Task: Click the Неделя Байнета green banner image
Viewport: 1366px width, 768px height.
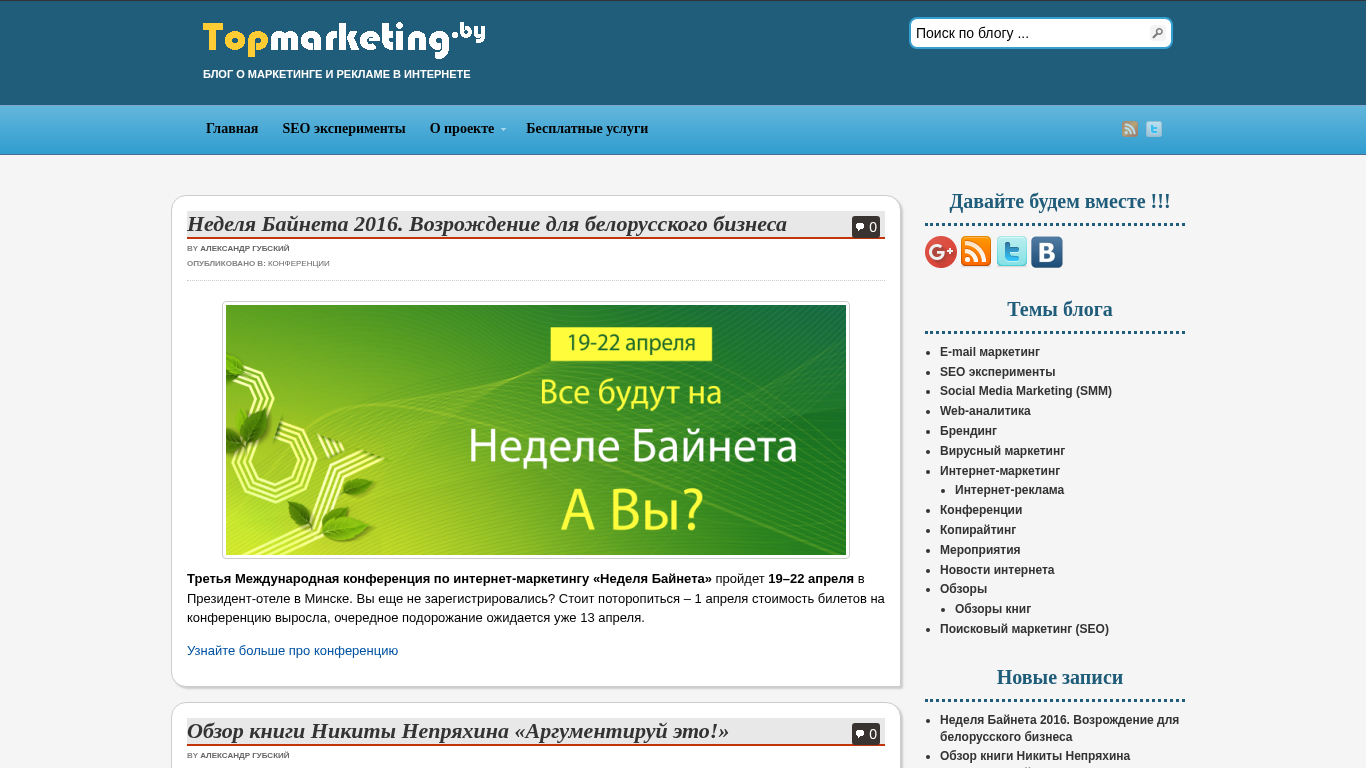Action: coord(536,430)
